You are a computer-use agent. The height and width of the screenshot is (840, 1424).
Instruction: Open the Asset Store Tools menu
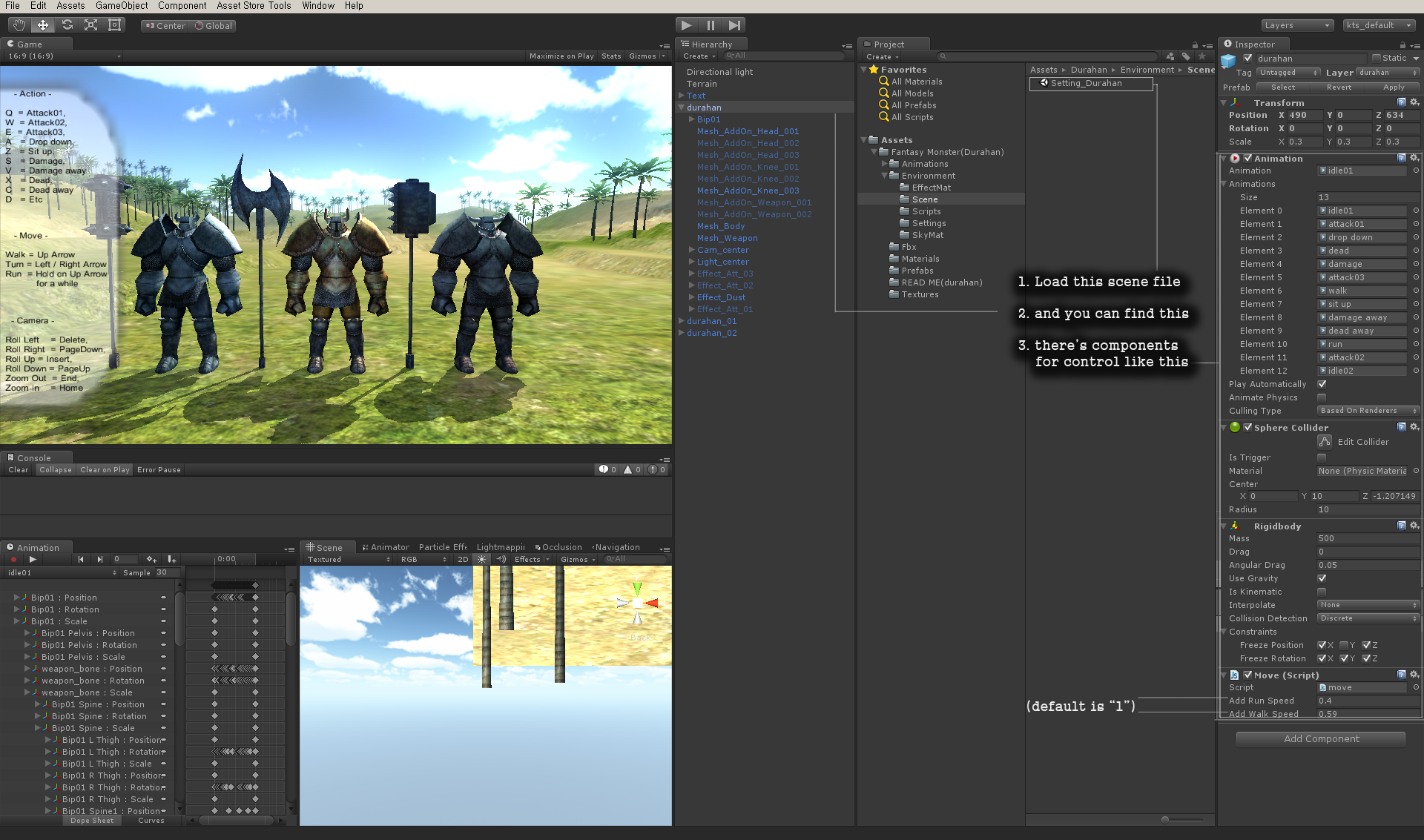254,6
